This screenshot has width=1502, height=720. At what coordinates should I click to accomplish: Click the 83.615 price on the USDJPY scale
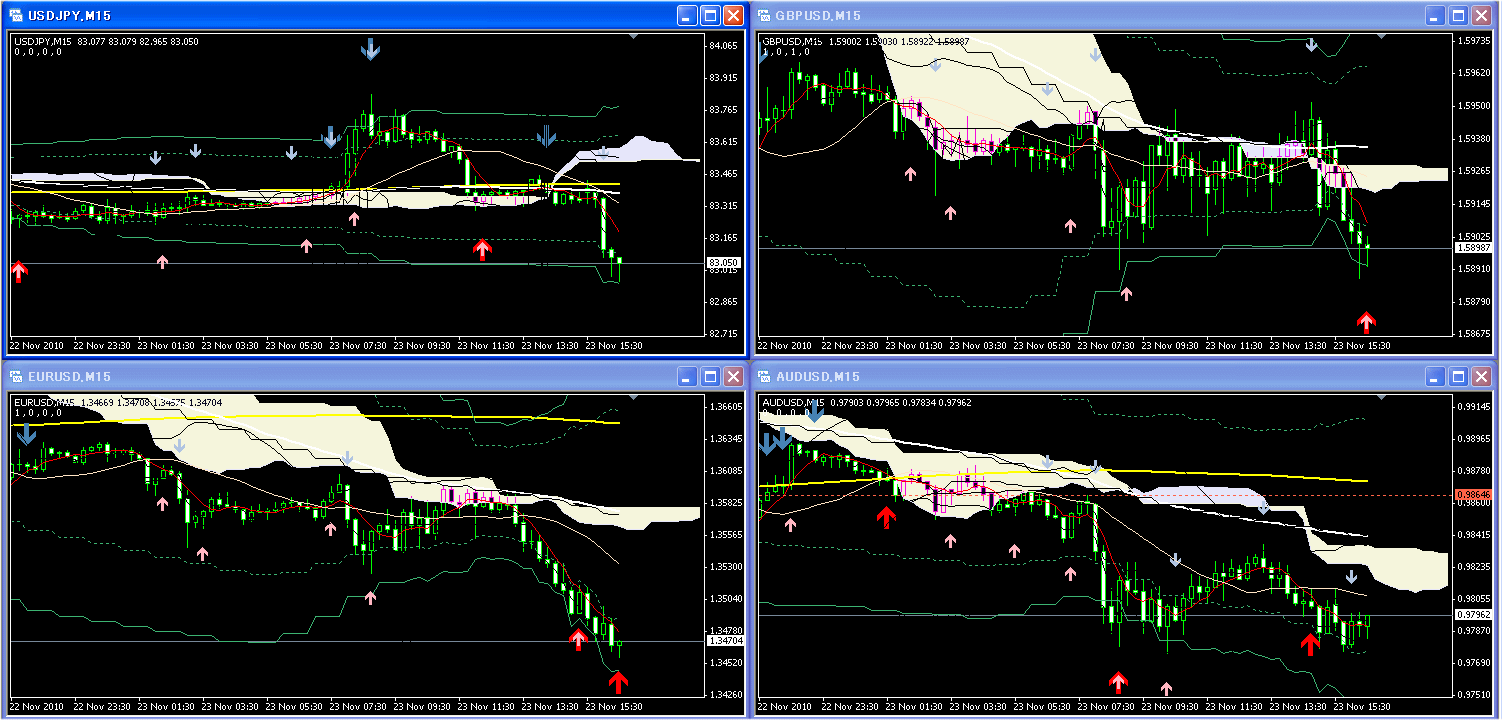723,142
